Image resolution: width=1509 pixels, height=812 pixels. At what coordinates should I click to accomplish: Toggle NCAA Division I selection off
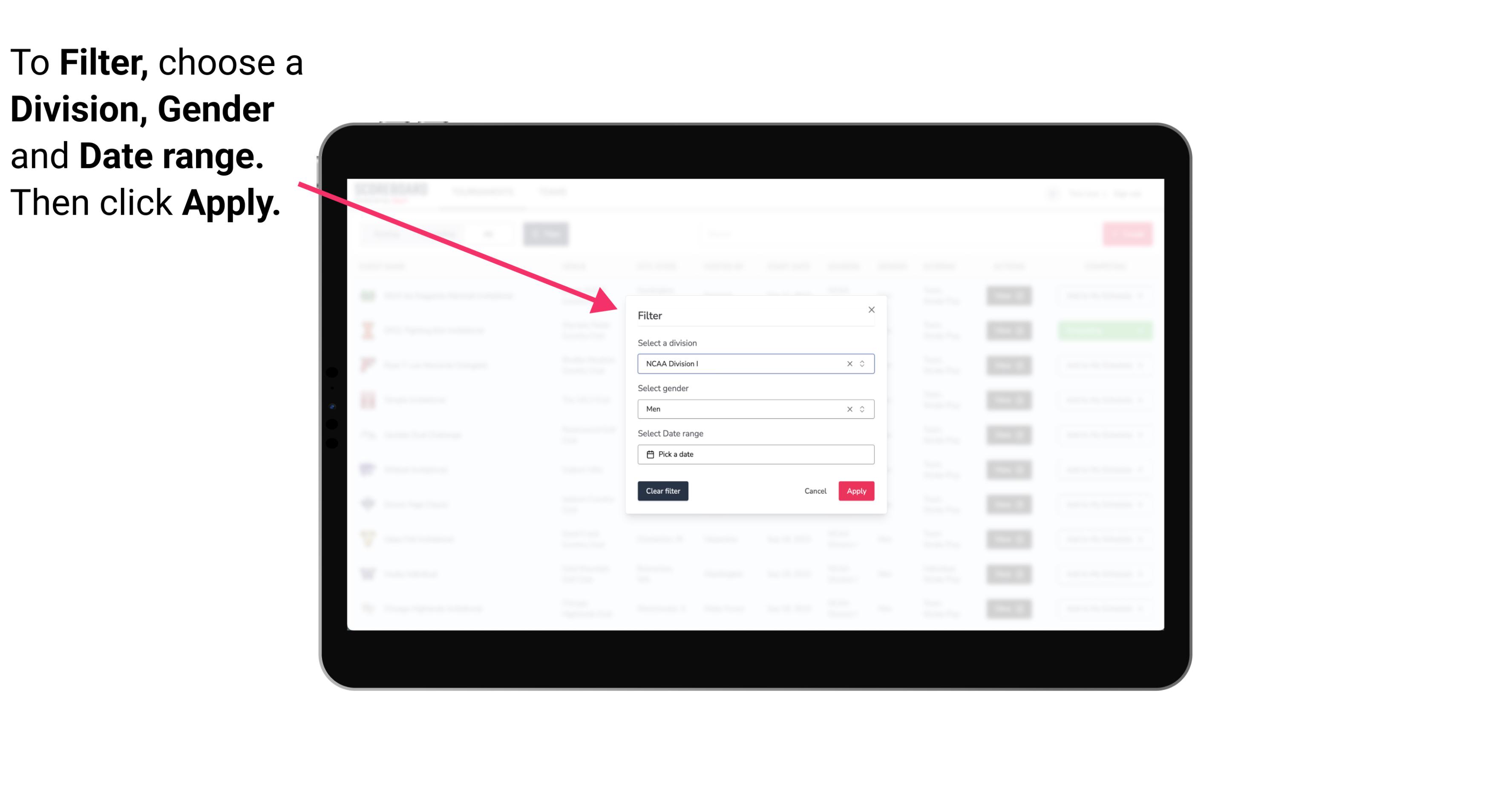click(847, 363)
